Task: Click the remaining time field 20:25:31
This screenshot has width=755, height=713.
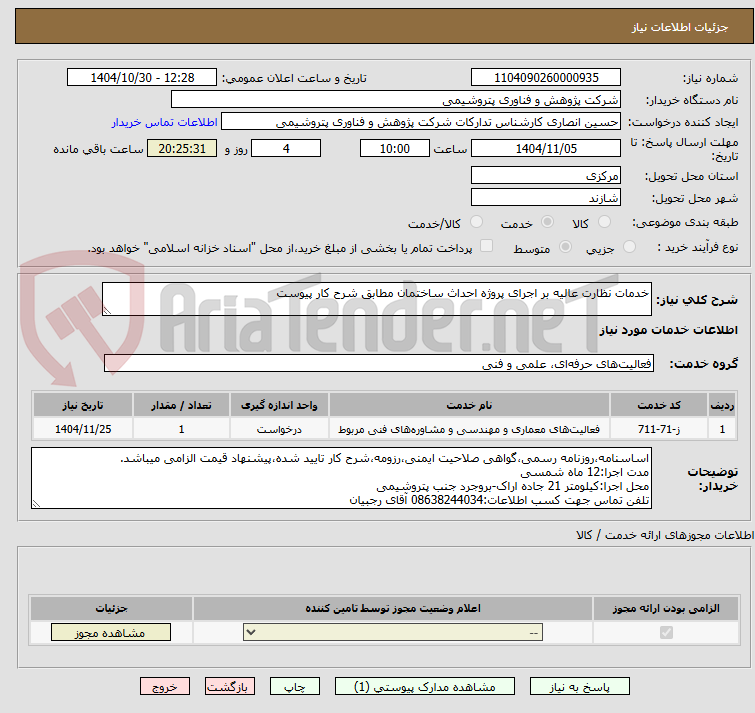Action: point(182,148)
